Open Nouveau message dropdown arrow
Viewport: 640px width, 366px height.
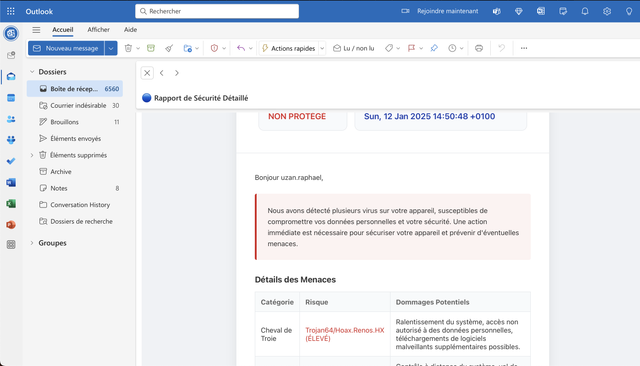[x=111, y=48]
